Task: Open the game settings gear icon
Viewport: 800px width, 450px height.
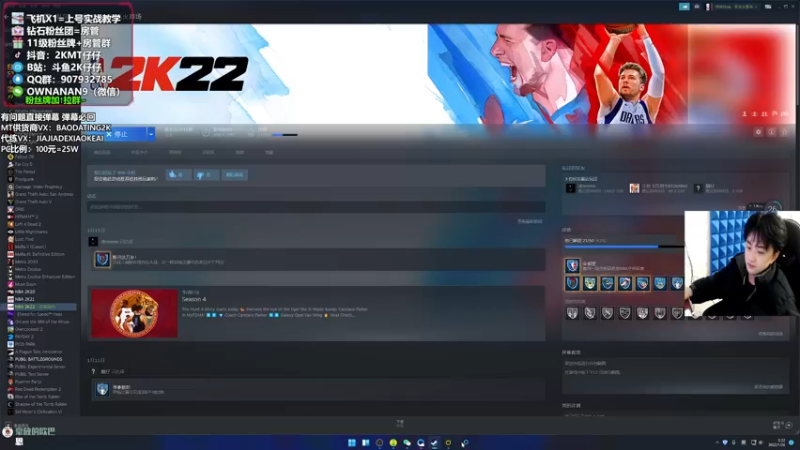Action: click(758, 132)
